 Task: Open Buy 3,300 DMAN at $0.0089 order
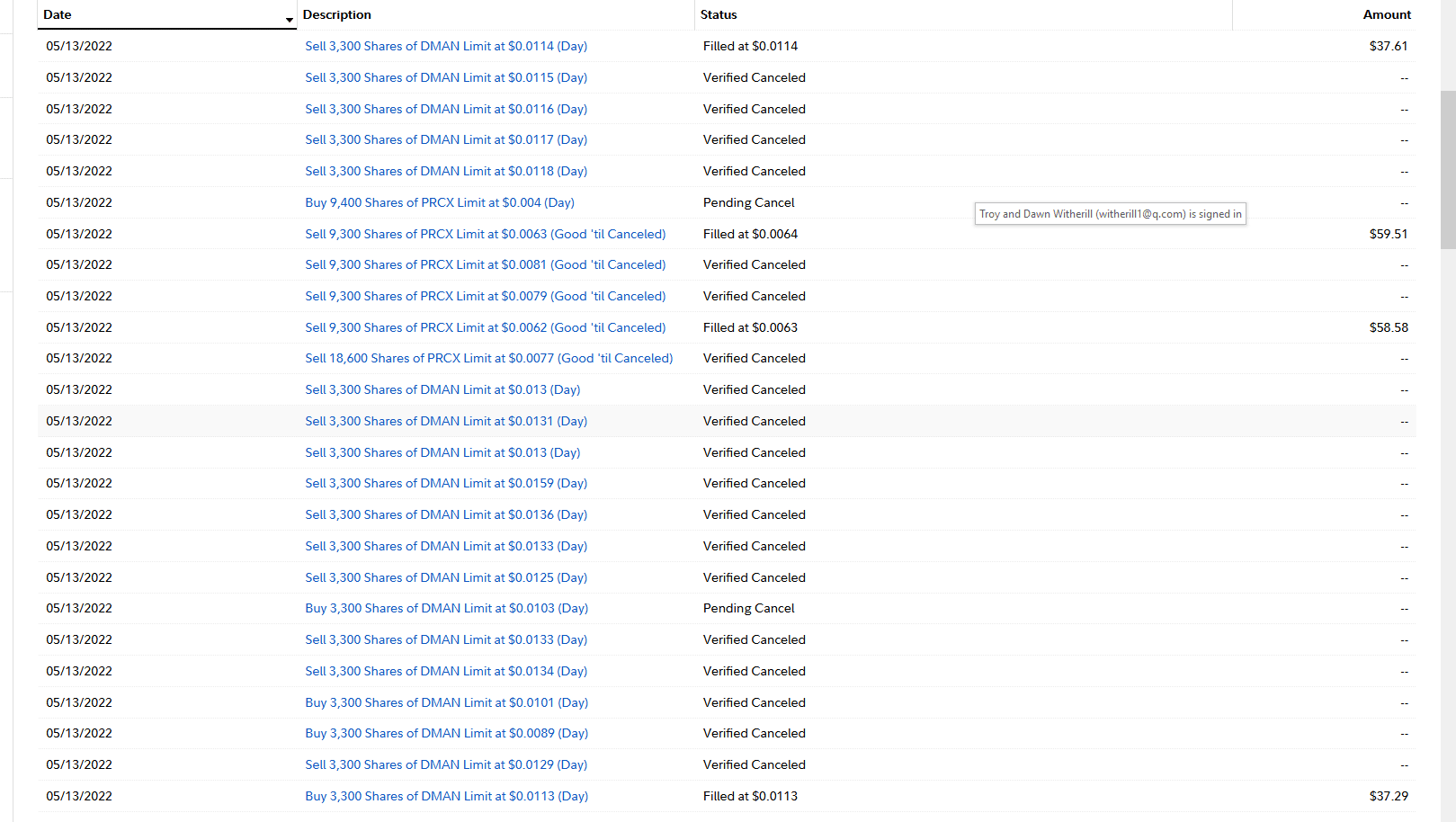click(x=446, y=733)
